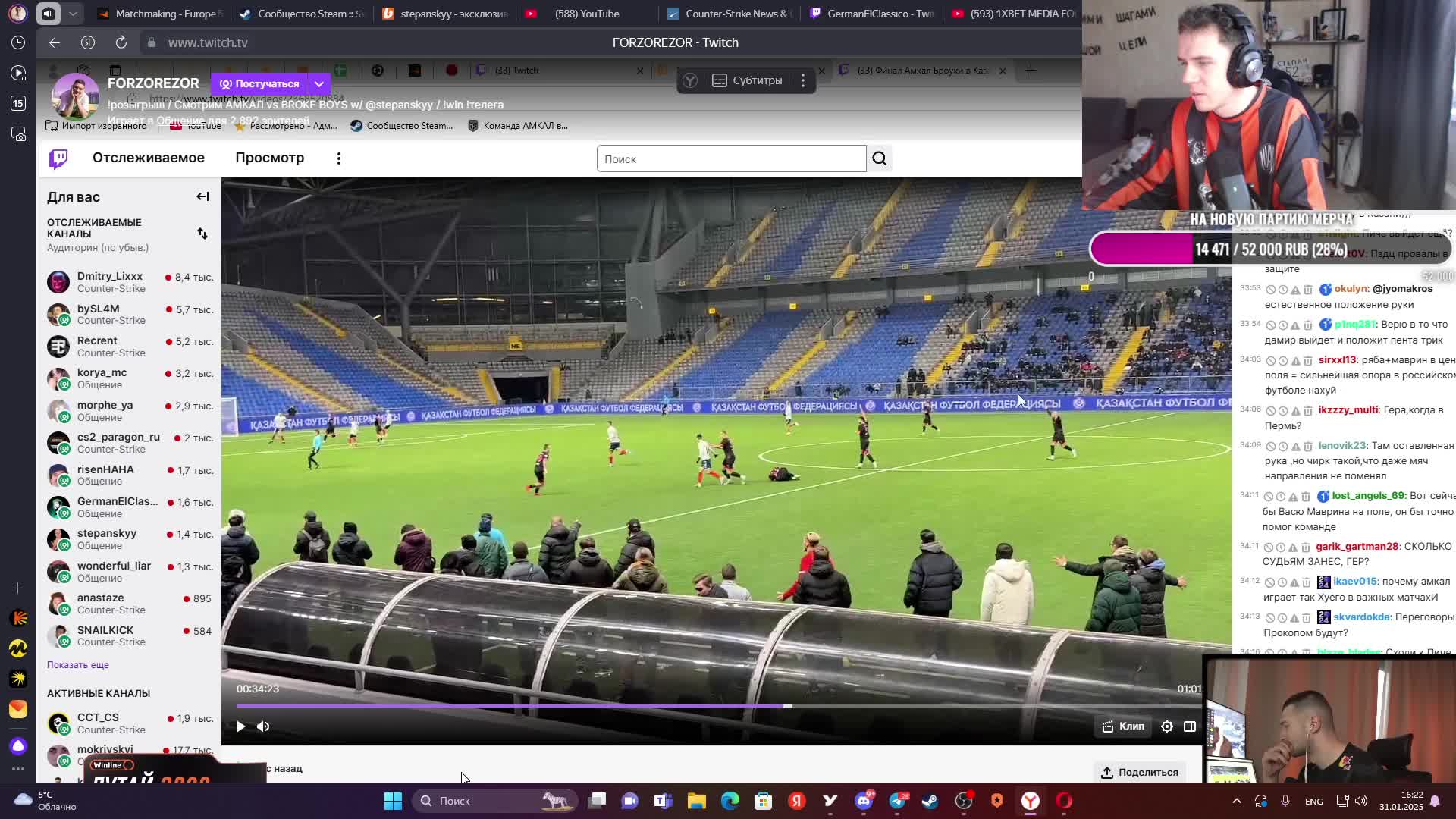This screenshot has height=819, width=1456.
Task: Click the Windows Start button
Action: click(x=393, y=801)
